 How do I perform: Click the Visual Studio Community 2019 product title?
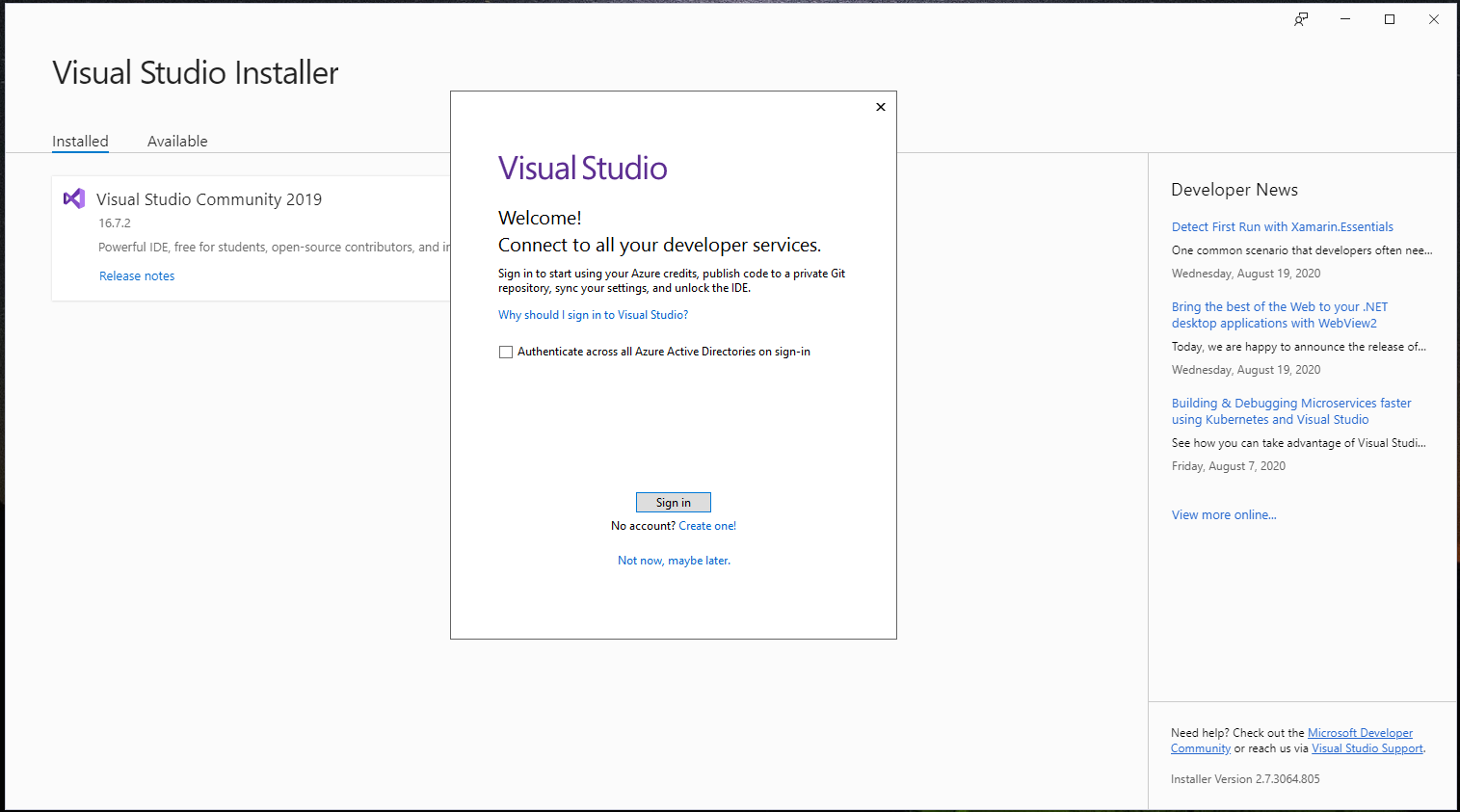[x=209, y=199]
